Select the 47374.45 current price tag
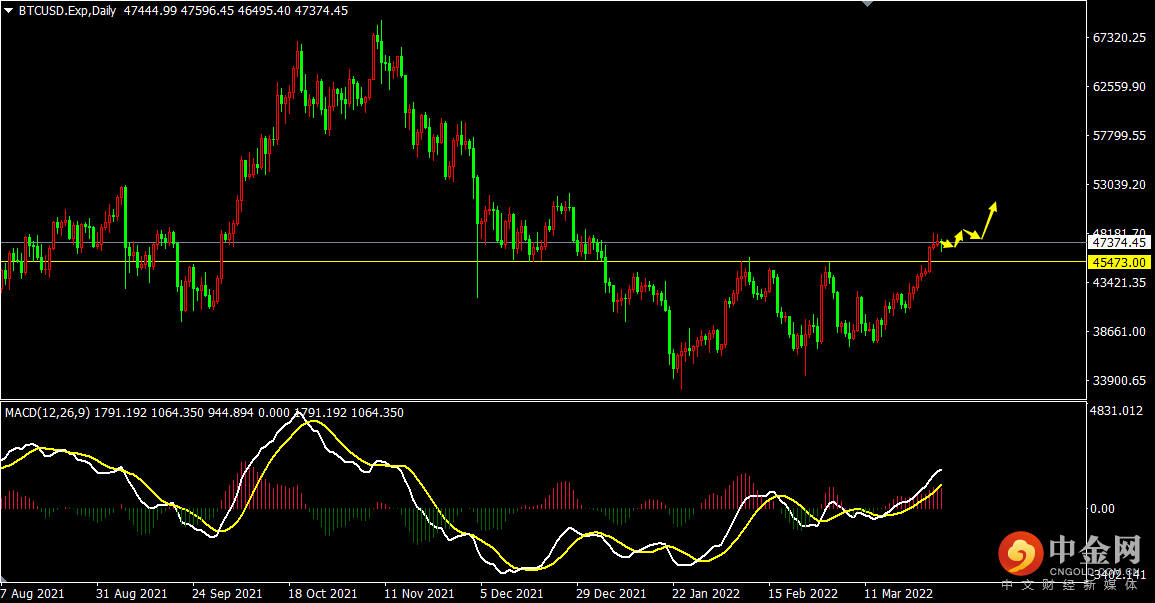This screenshot has width=1155, height=603. click(x=1118, y=242)
